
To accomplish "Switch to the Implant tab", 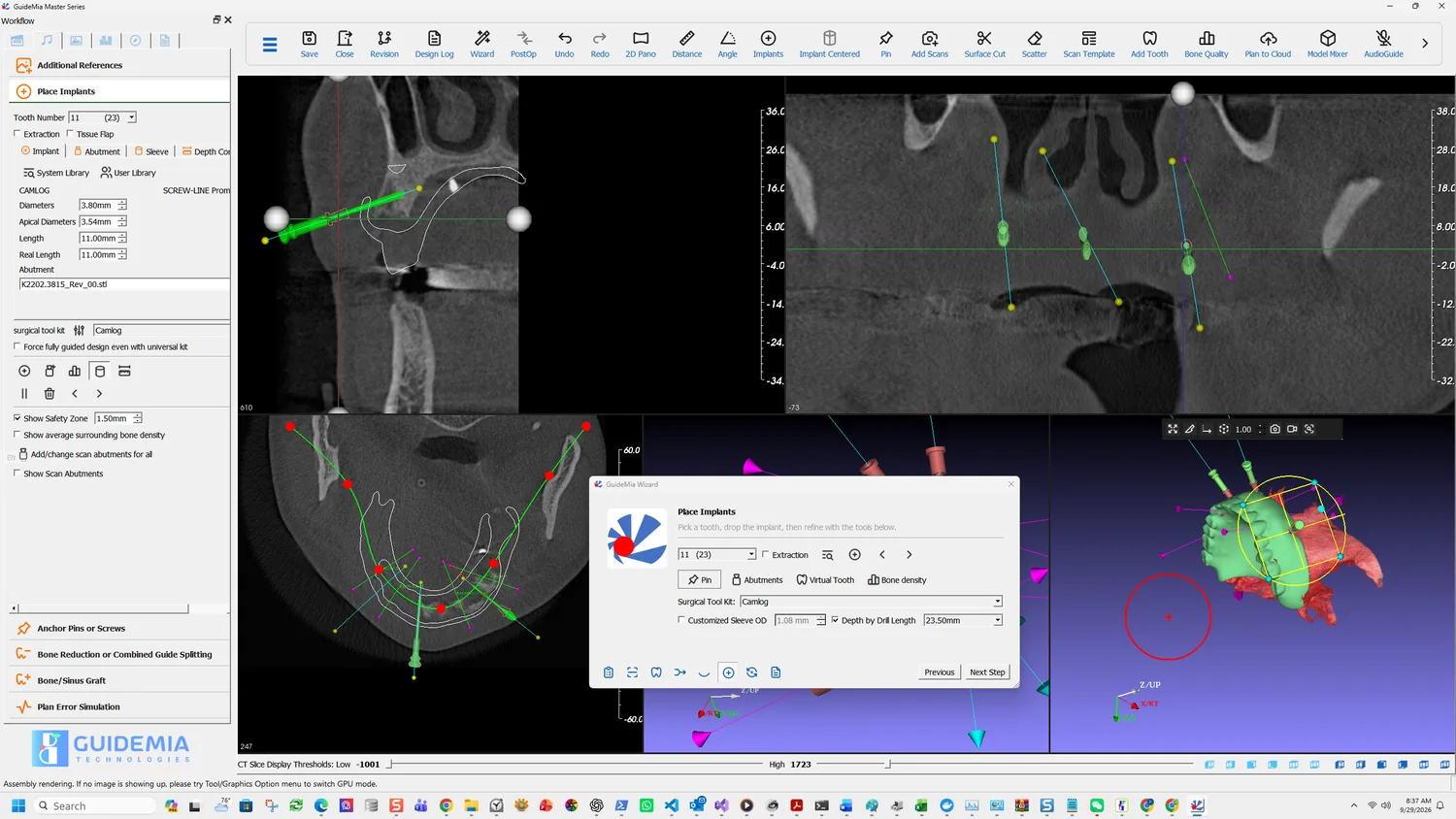I will pyautogui.click(x=40, y=151).
